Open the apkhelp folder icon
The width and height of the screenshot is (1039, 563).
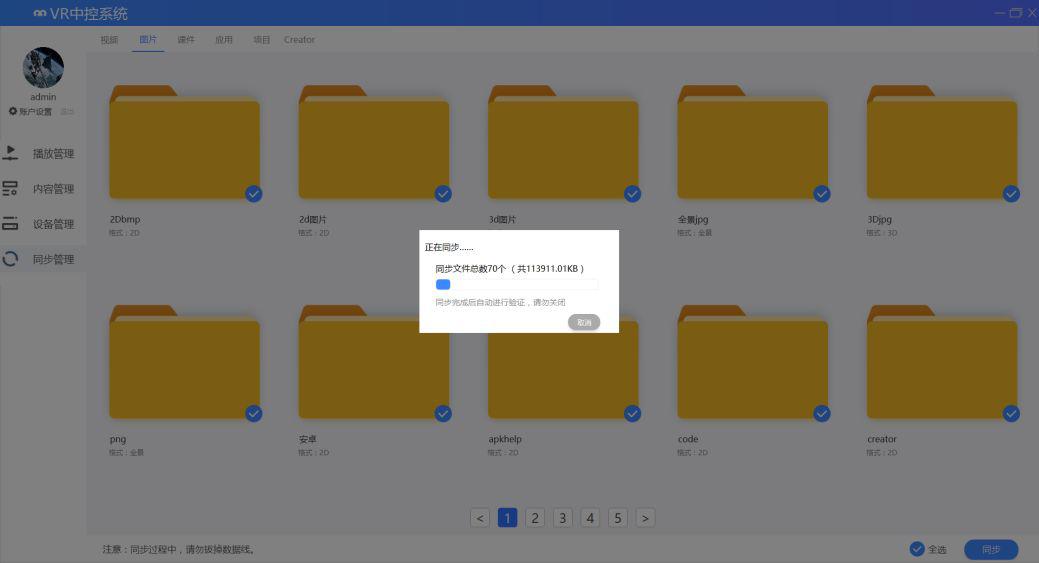(x=563, y=367)
